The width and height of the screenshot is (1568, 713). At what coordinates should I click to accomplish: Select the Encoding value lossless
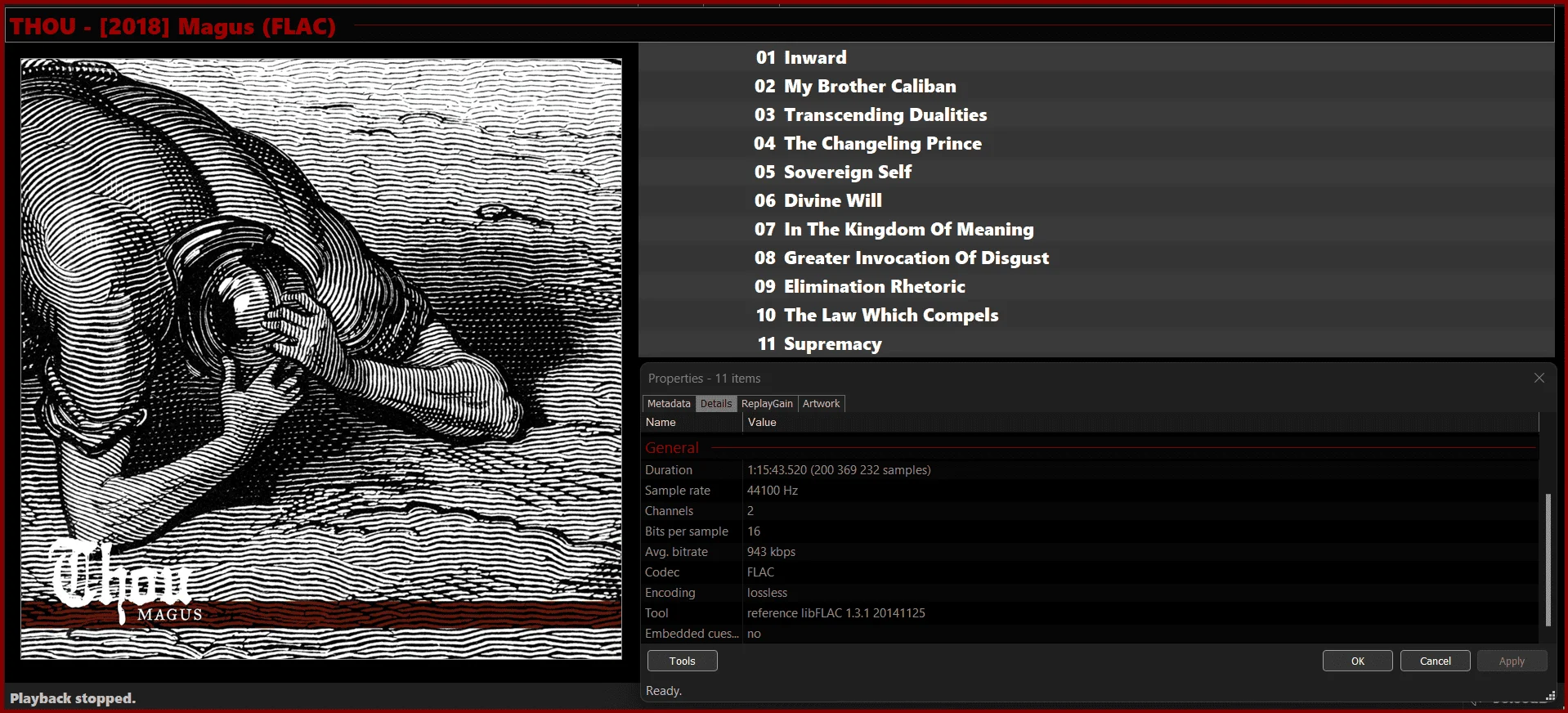(768, 593)
